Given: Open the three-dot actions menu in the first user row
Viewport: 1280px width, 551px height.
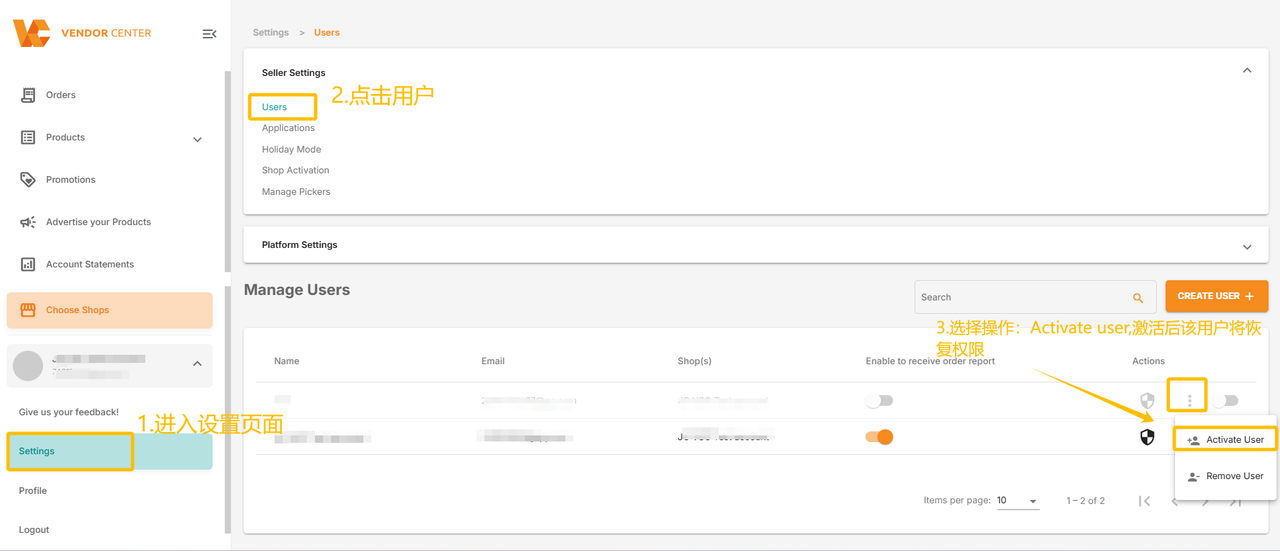Looking at the screenshot, I should click(1189, 400).
